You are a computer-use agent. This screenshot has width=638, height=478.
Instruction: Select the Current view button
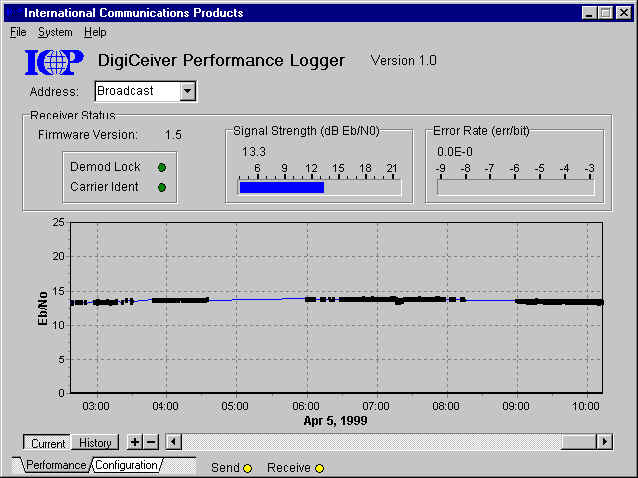(47, 443)
